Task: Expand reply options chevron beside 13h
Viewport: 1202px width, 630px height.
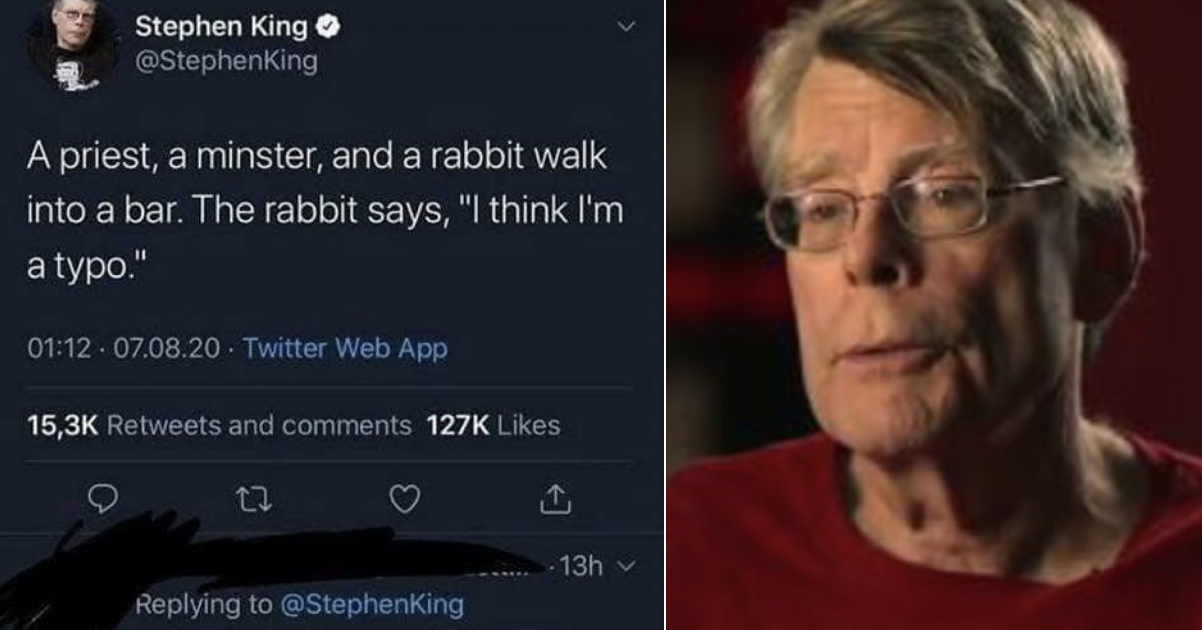Action: [x=627, y=567]
